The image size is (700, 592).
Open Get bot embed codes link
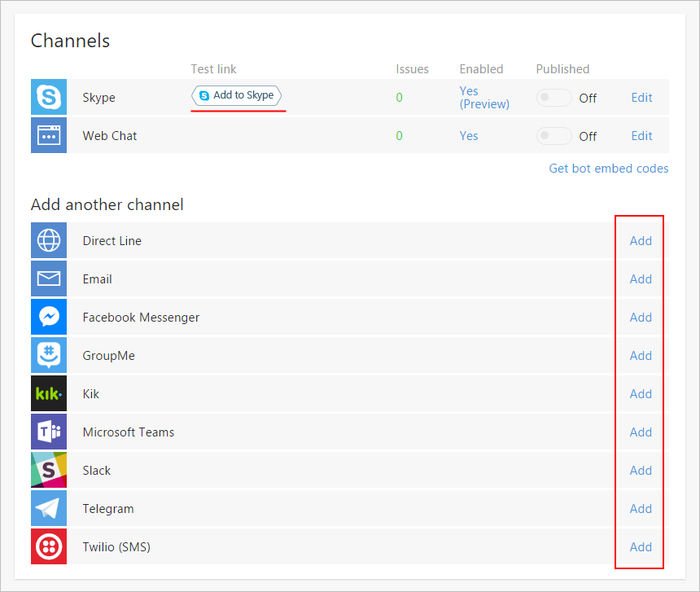click(608, 169)
